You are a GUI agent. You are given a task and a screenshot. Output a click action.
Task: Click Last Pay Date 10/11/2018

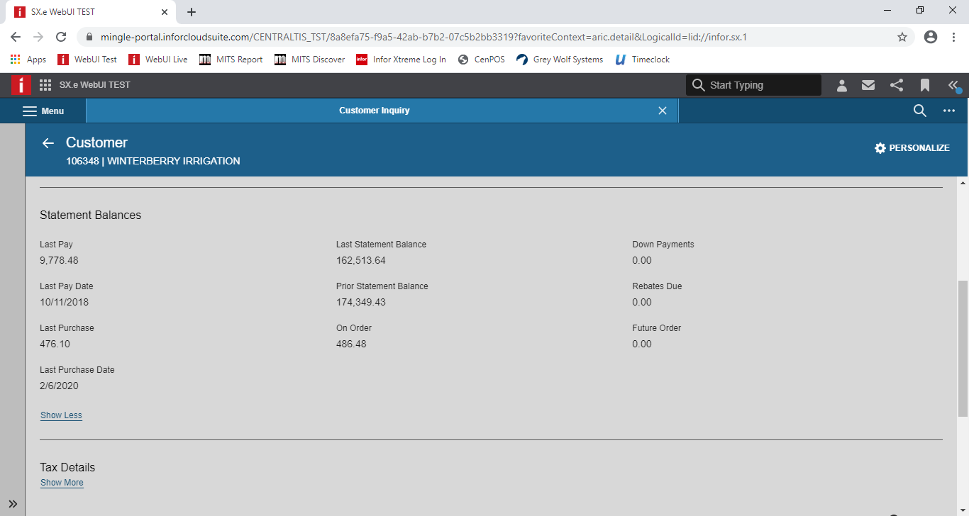(x=64, y=303)
